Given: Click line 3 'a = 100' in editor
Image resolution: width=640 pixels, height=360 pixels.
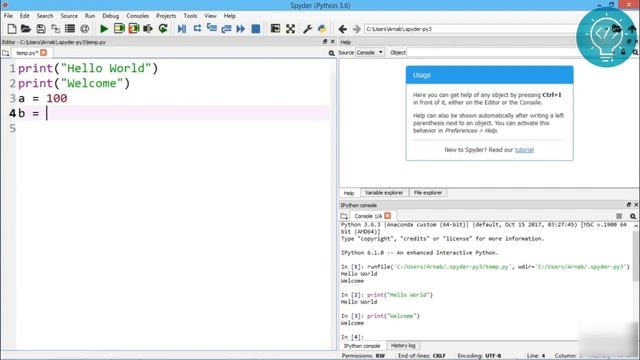Looking at the screenshot, I should 42,98.
